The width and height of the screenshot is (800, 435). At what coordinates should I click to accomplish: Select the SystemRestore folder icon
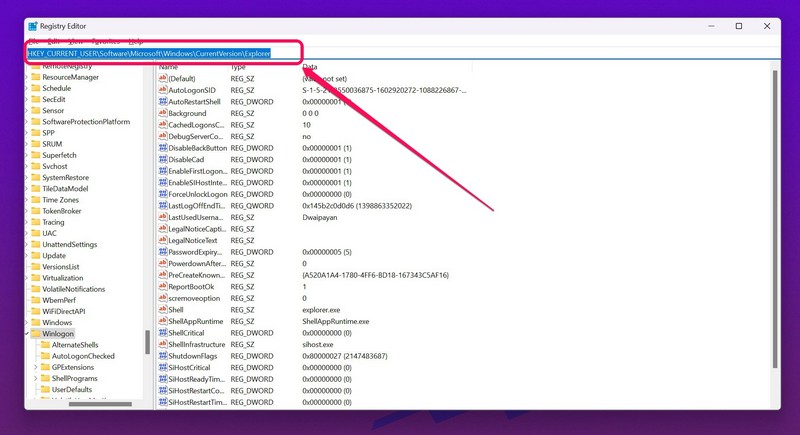click(36, 177)
